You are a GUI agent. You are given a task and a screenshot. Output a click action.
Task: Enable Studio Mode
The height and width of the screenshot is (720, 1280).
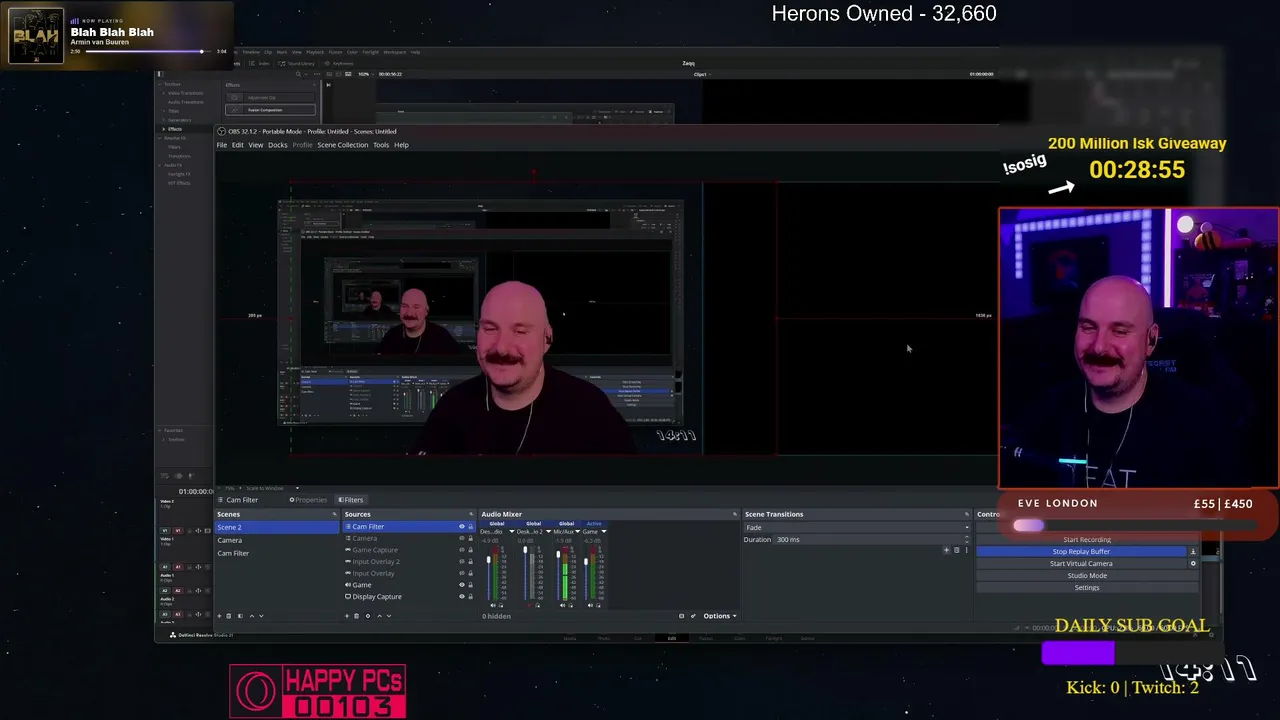(1087, 576)
